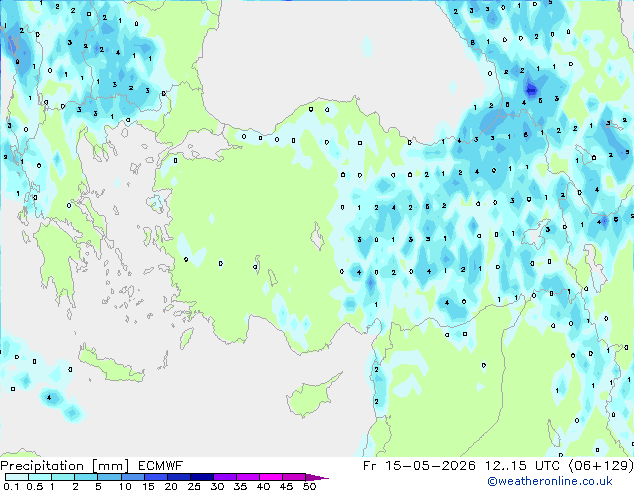Click the legend label "0.5"
This screenshot has width=634, height=490.
[x=35, y=486]
